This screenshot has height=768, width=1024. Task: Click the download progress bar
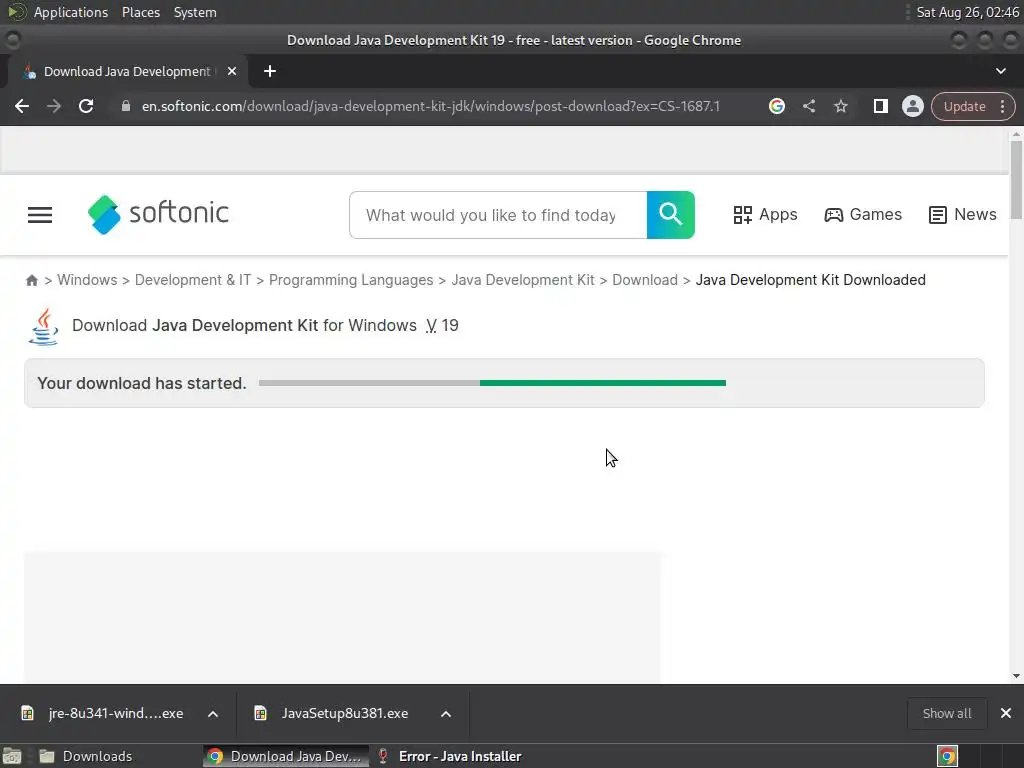[492, 383]
